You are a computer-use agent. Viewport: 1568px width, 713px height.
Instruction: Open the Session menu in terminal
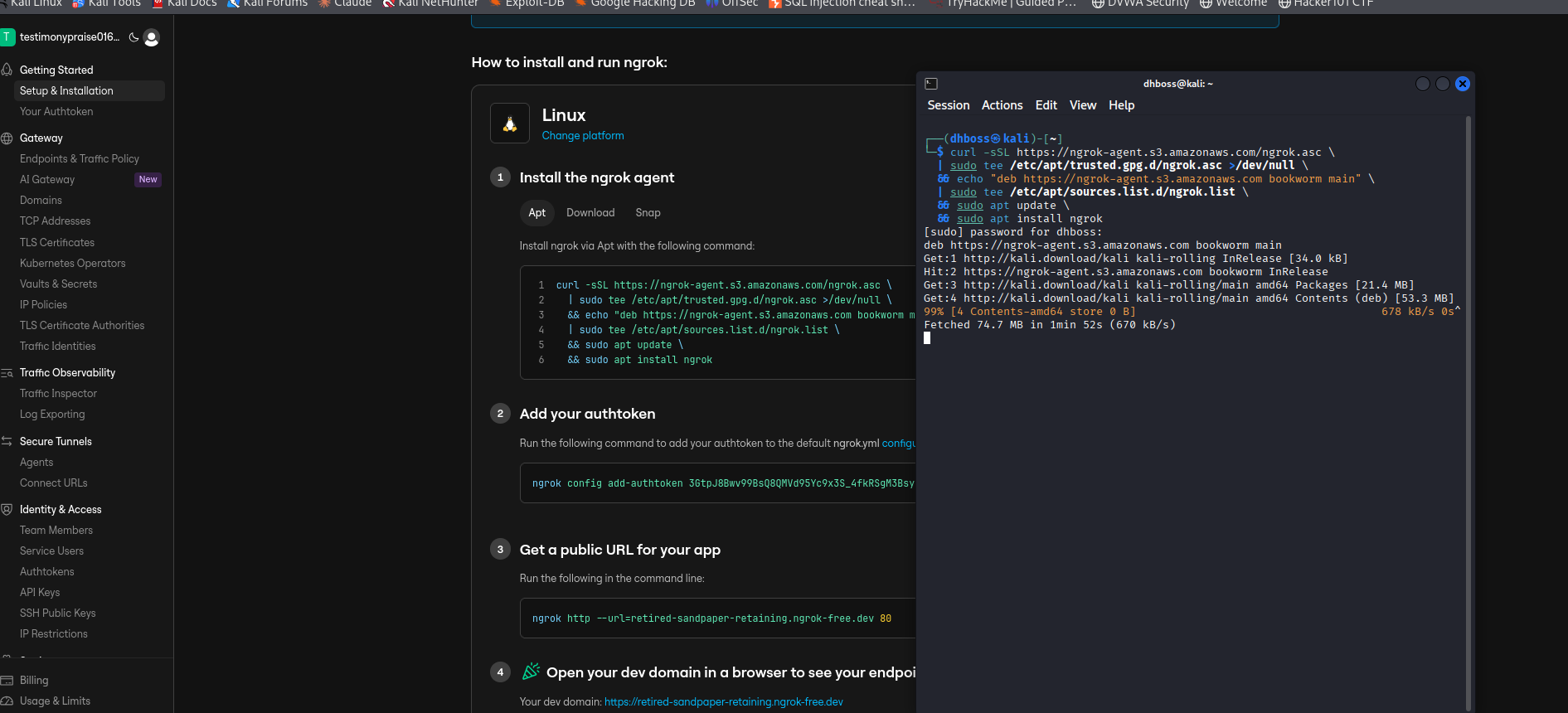click(949, 105)
